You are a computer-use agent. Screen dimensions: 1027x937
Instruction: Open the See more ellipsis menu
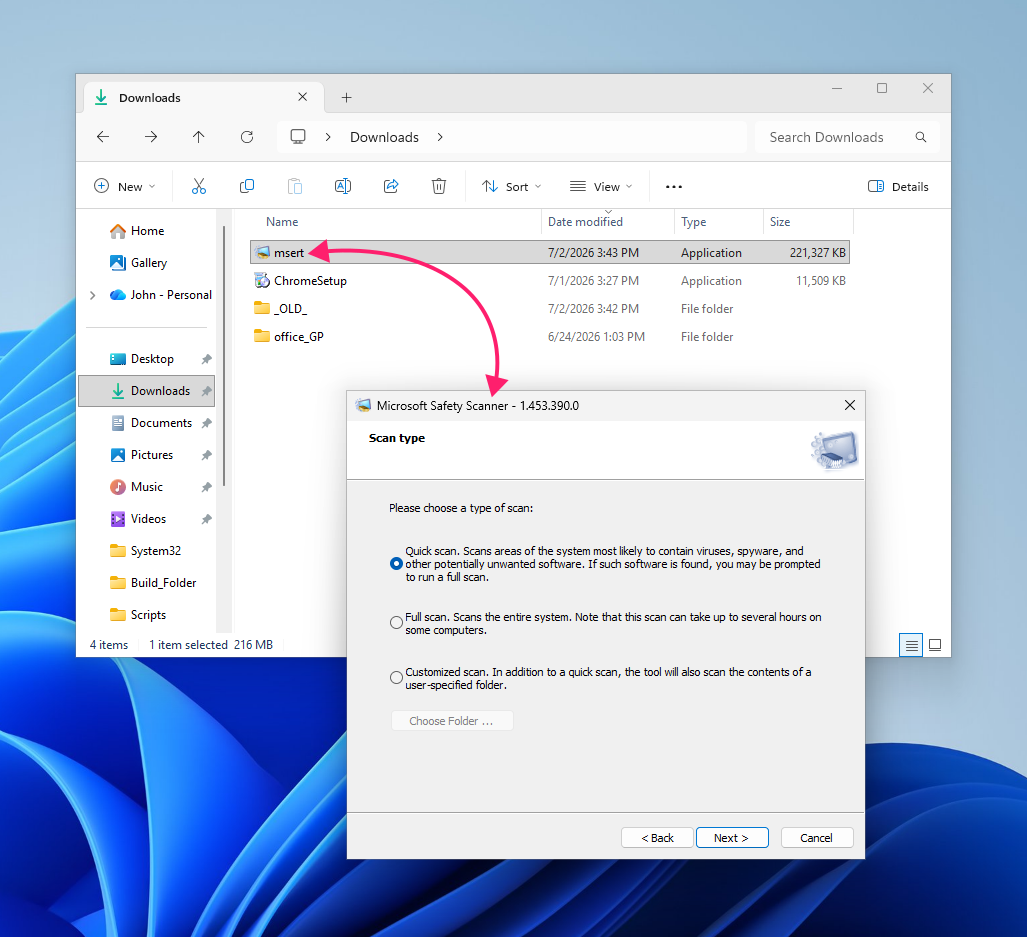674,187
